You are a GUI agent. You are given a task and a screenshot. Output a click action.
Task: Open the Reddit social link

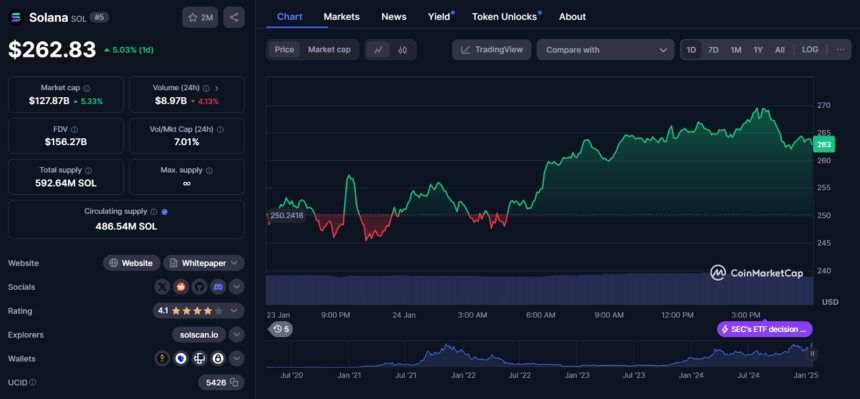click(180, 286)
